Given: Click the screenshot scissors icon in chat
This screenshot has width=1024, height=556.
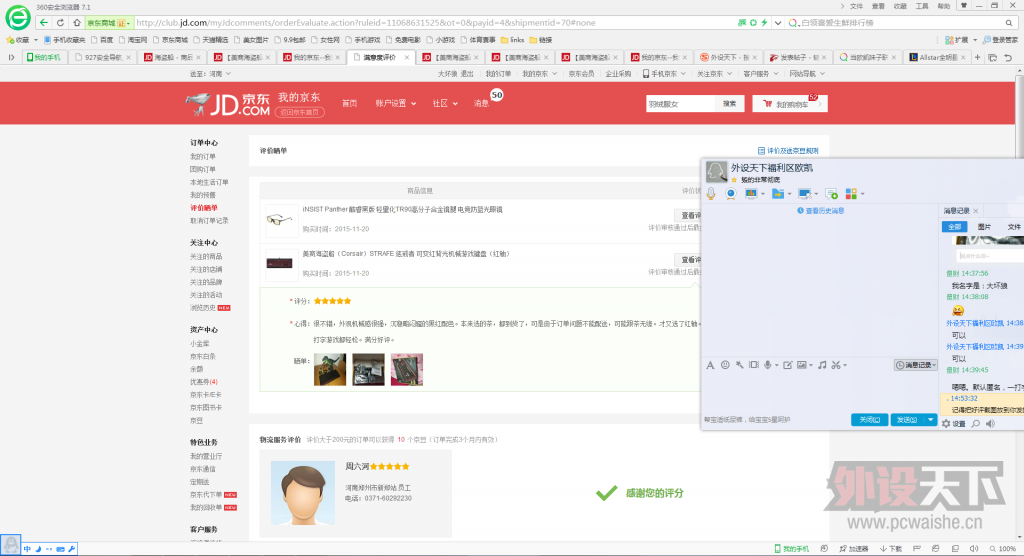Looking at the screenshot, I should (x=836, y=365).
